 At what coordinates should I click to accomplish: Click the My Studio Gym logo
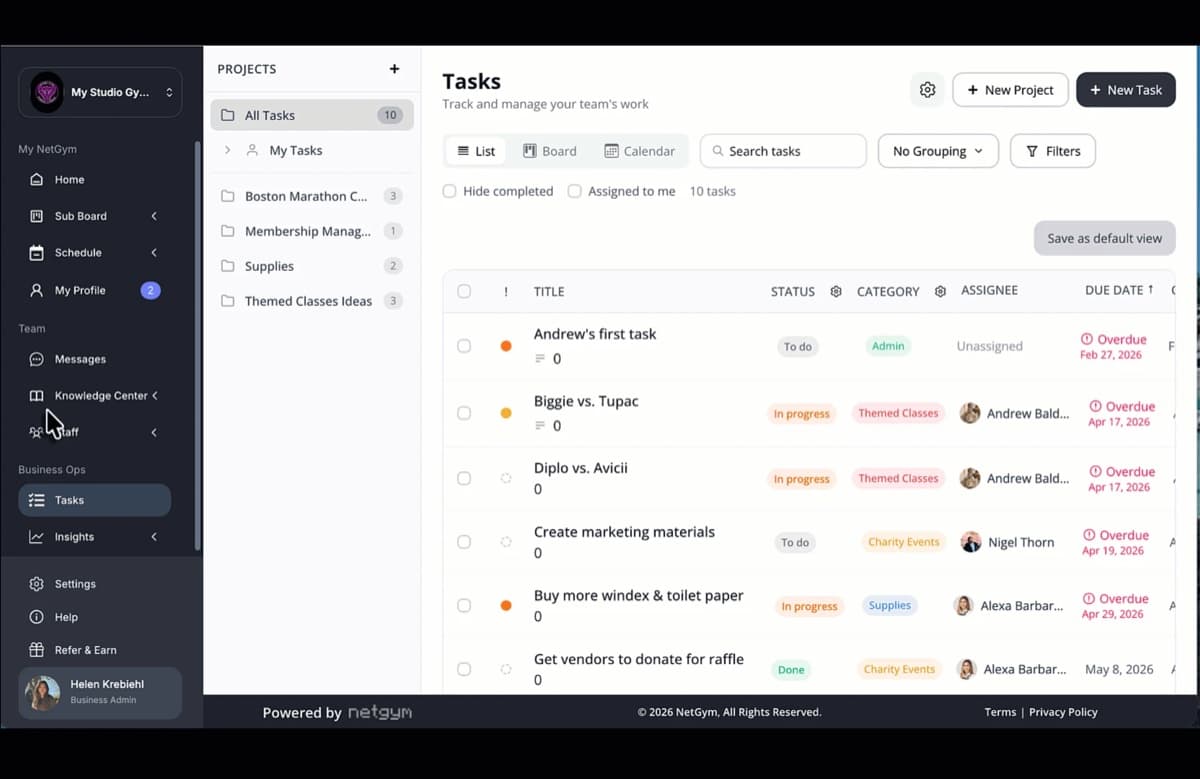[47, 92]
